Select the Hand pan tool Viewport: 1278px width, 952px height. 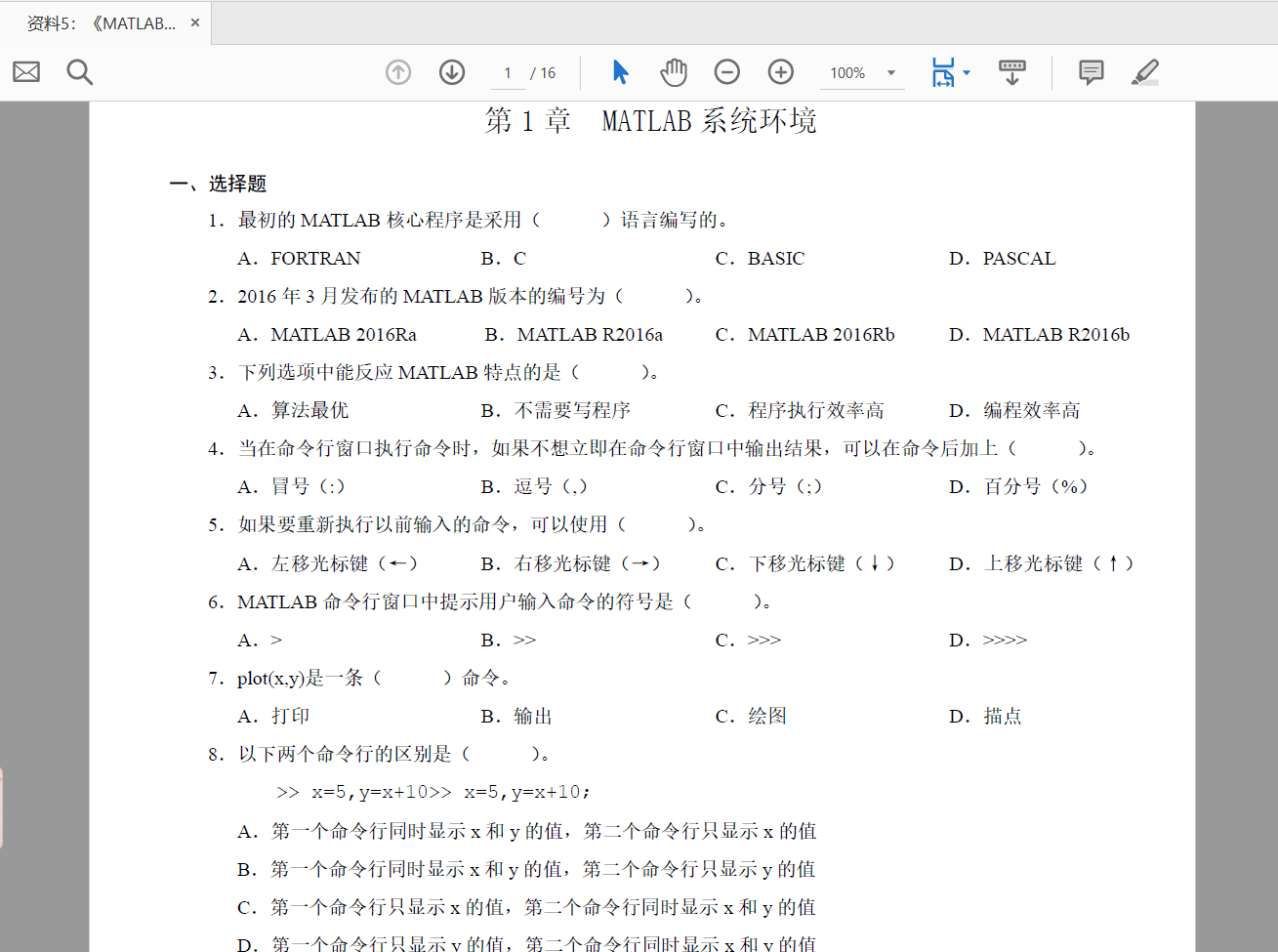(x=674, y=72)
